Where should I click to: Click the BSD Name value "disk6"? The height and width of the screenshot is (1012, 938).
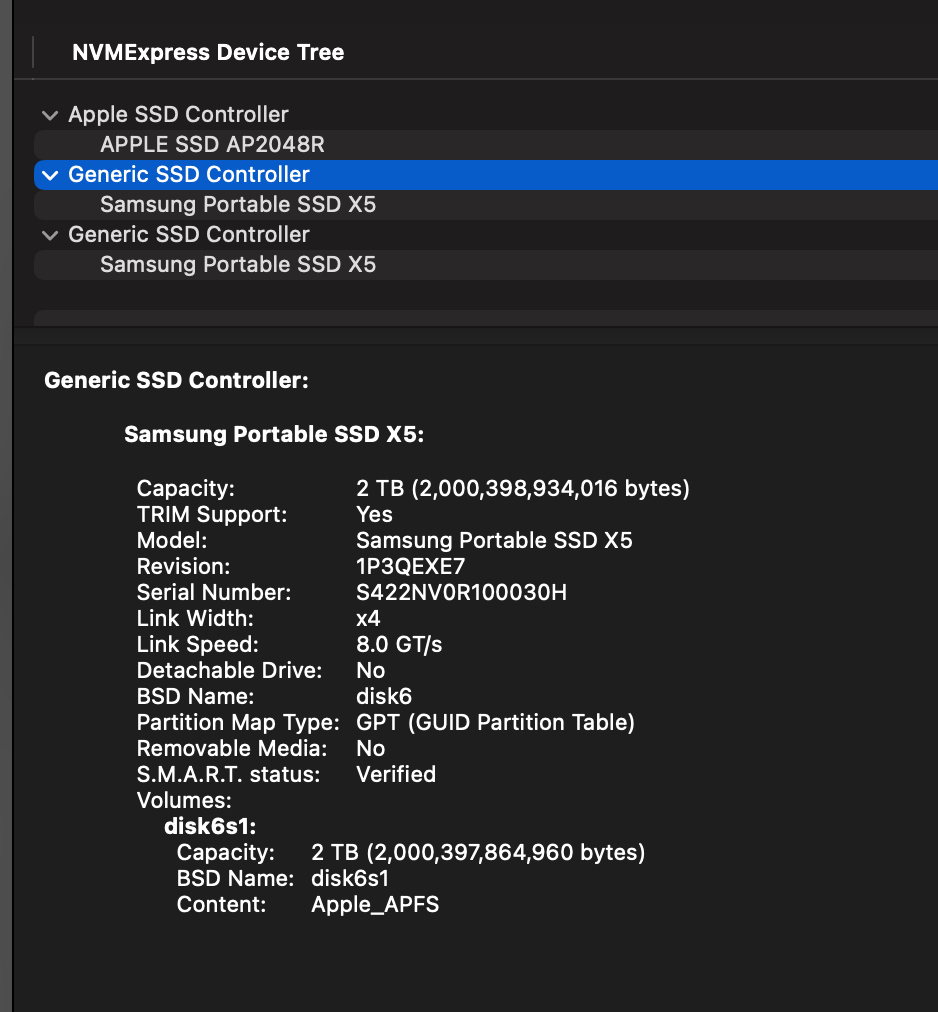384,696
